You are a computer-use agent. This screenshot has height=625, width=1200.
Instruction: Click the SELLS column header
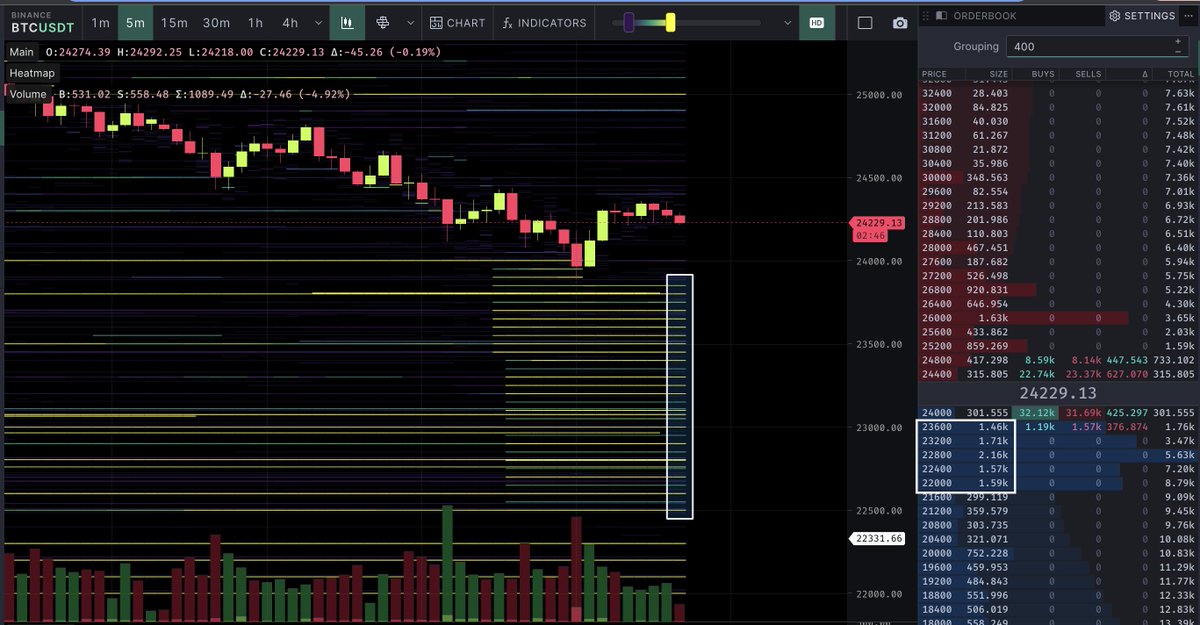coord(1087,74)
